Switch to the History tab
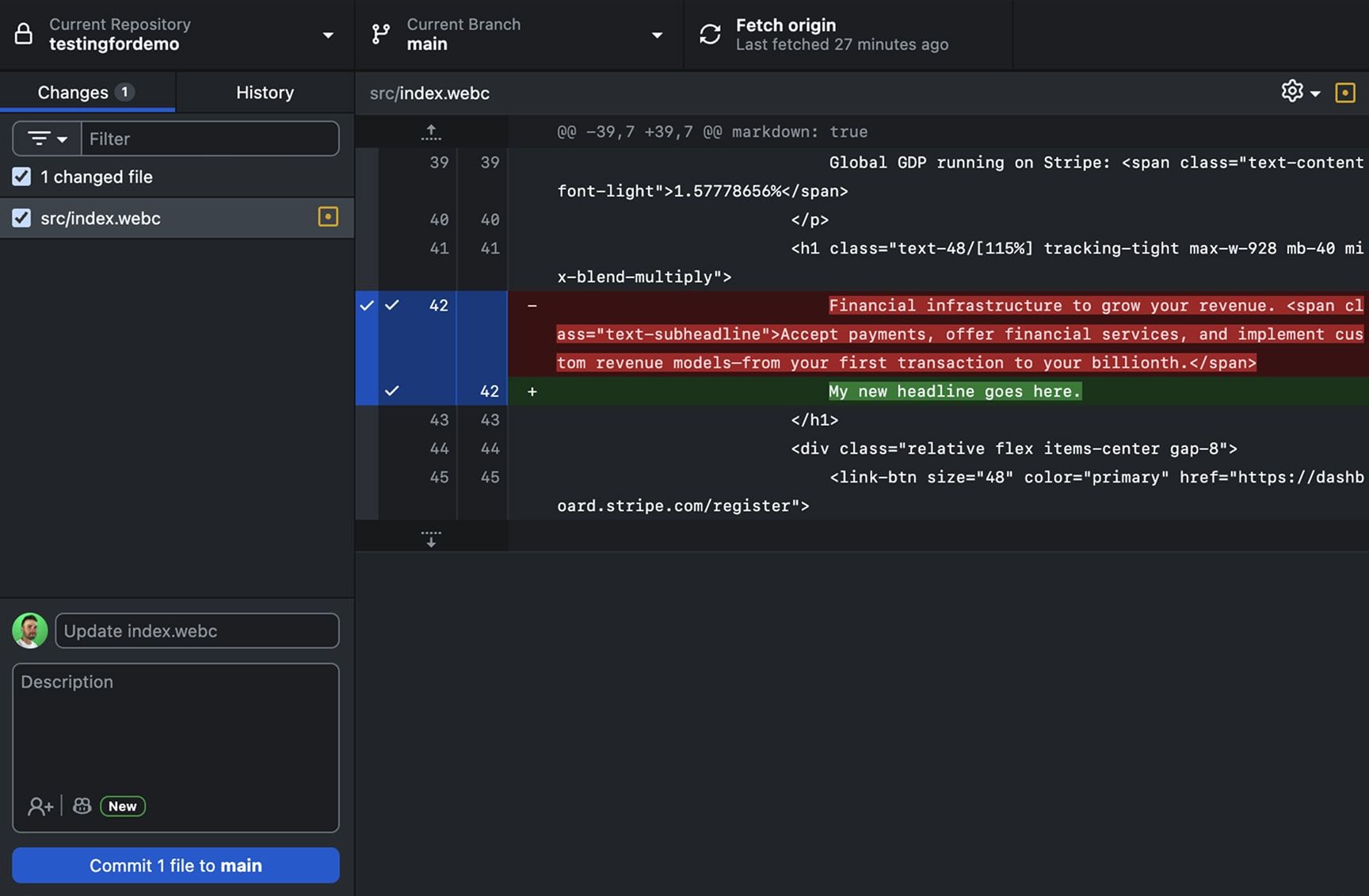Viewport: 1369px width, 896px height. 265,93
